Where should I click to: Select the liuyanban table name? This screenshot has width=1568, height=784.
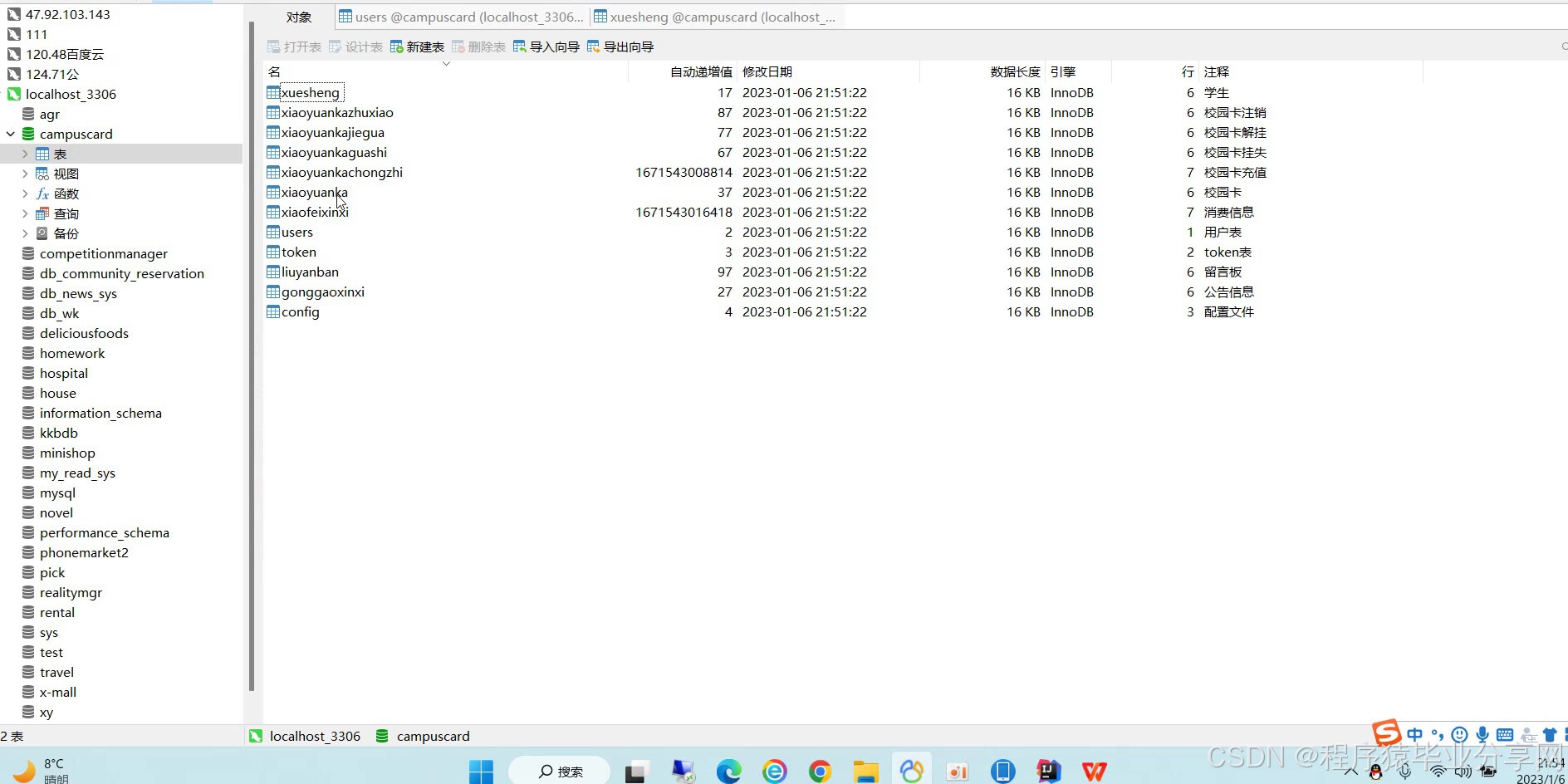coord(311,272)
